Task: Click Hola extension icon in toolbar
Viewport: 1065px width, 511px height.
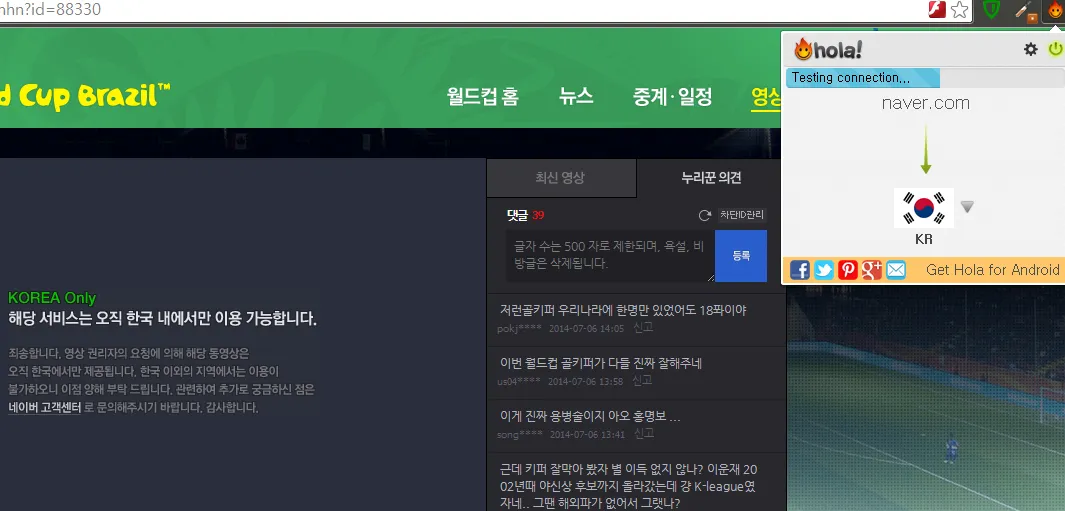Action: [1054, 10]
